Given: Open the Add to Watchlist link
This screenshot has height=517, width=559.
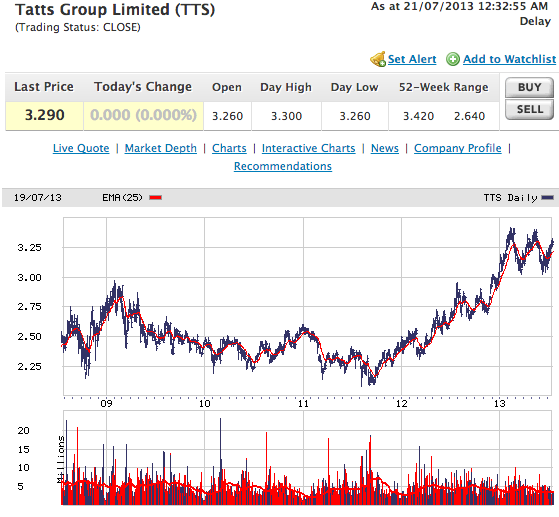Looking at the screenshot, I should 509,59.
